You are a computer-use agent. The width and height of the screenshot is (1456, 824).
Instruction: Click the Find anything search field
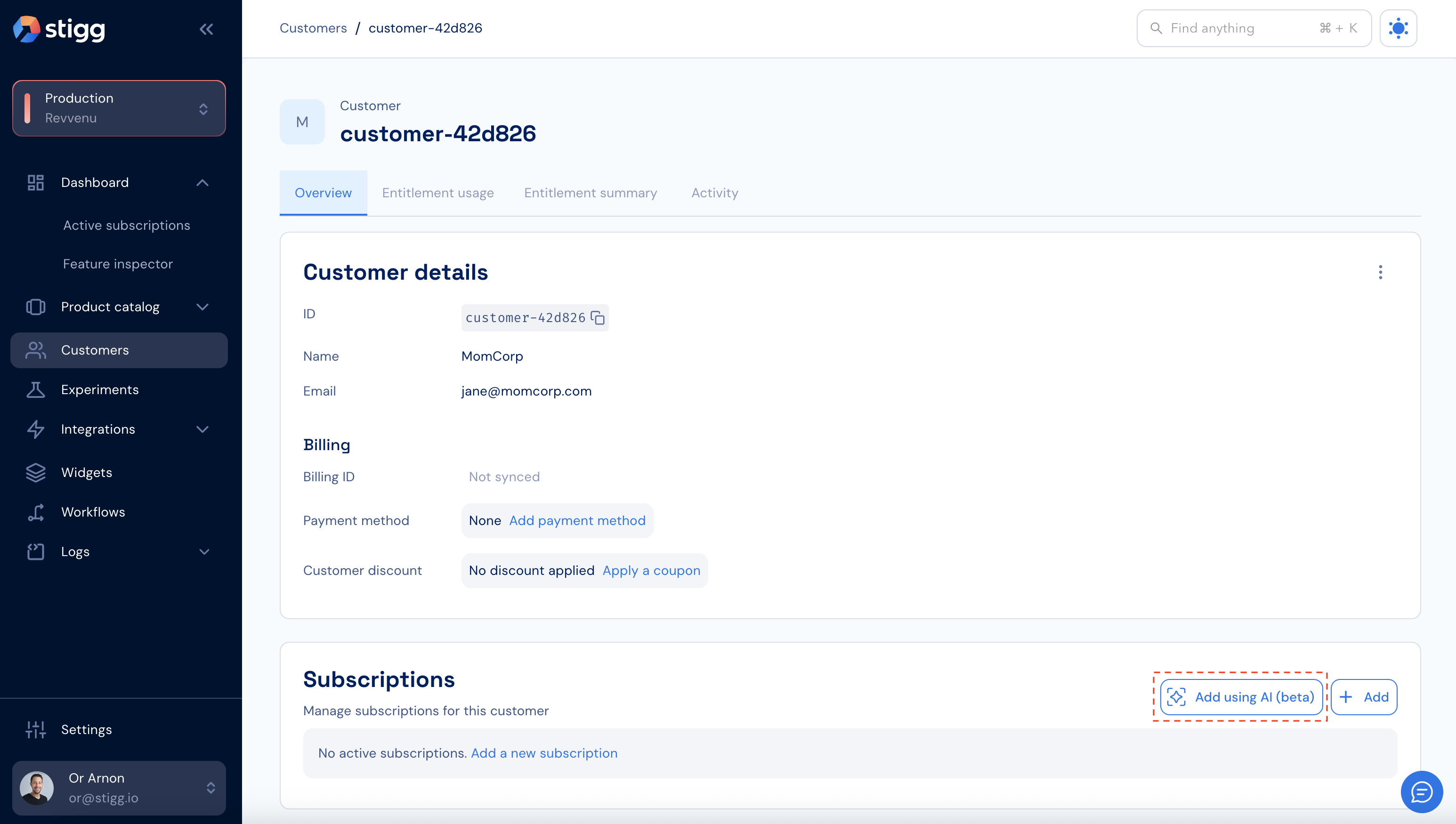1254,28
